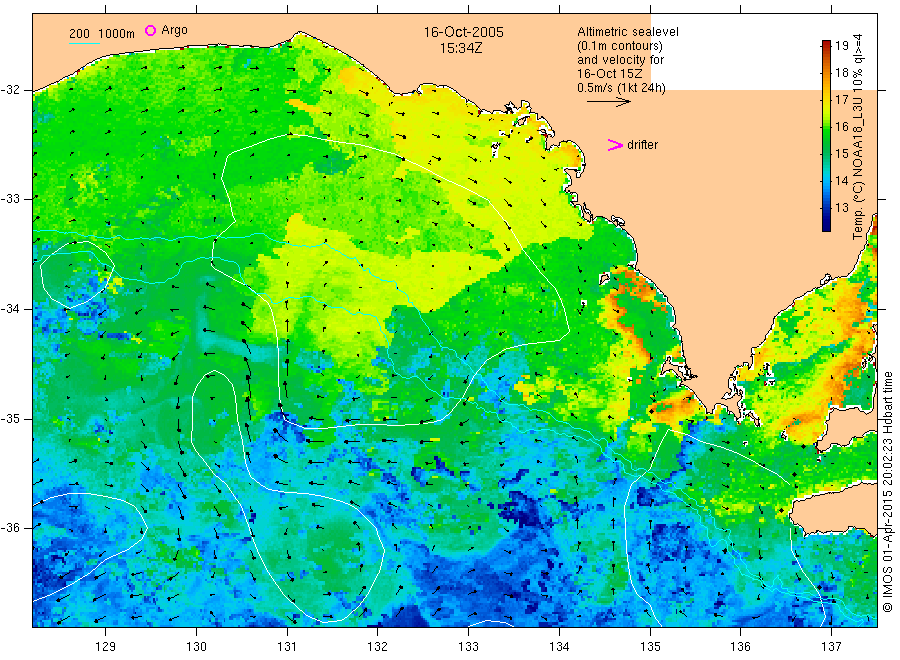Screen dimensions: 900x660
Task: Click the longitude label 136
Action: (740, 647)
